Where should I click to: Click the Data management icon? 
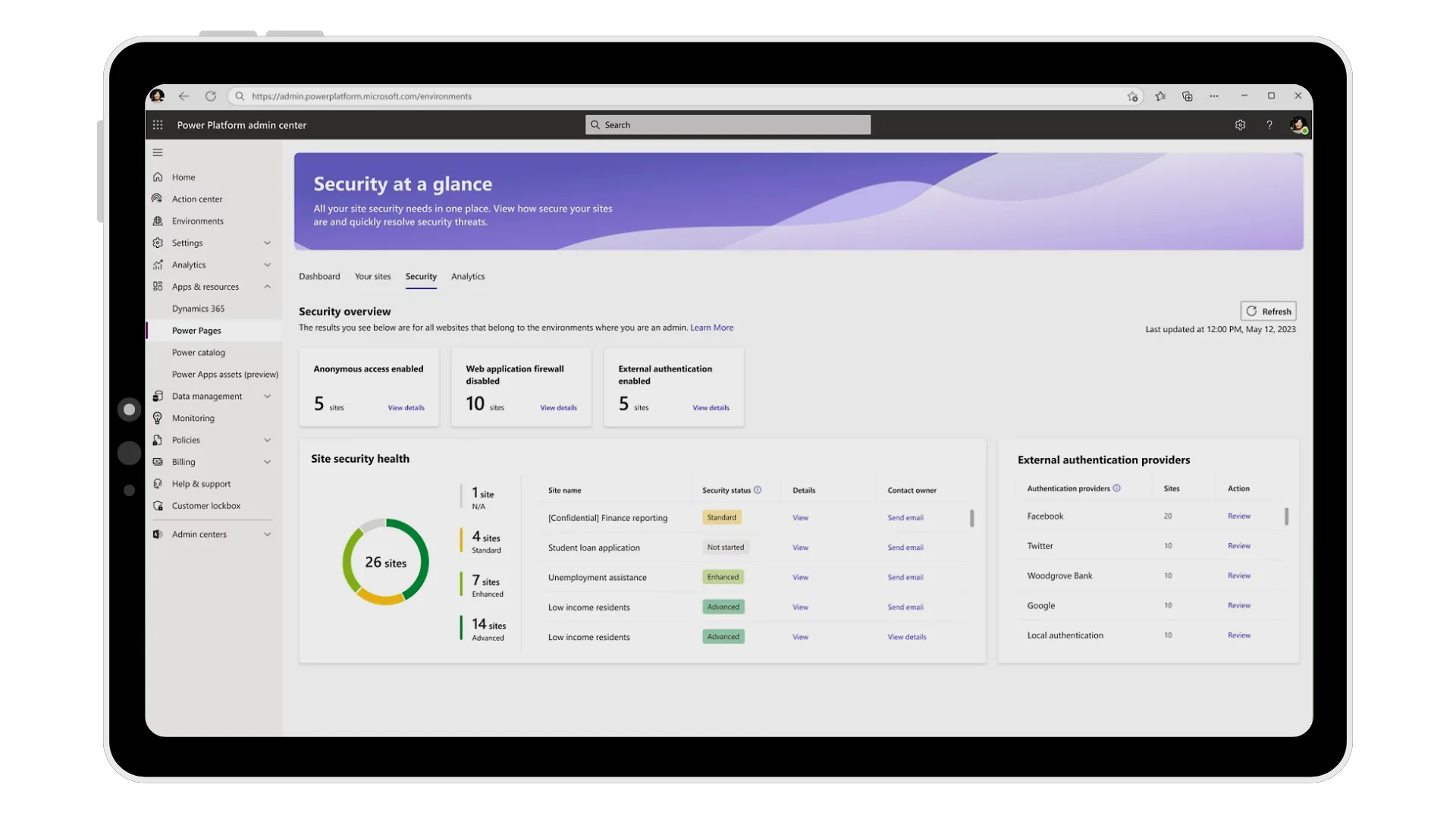point(158,396)
